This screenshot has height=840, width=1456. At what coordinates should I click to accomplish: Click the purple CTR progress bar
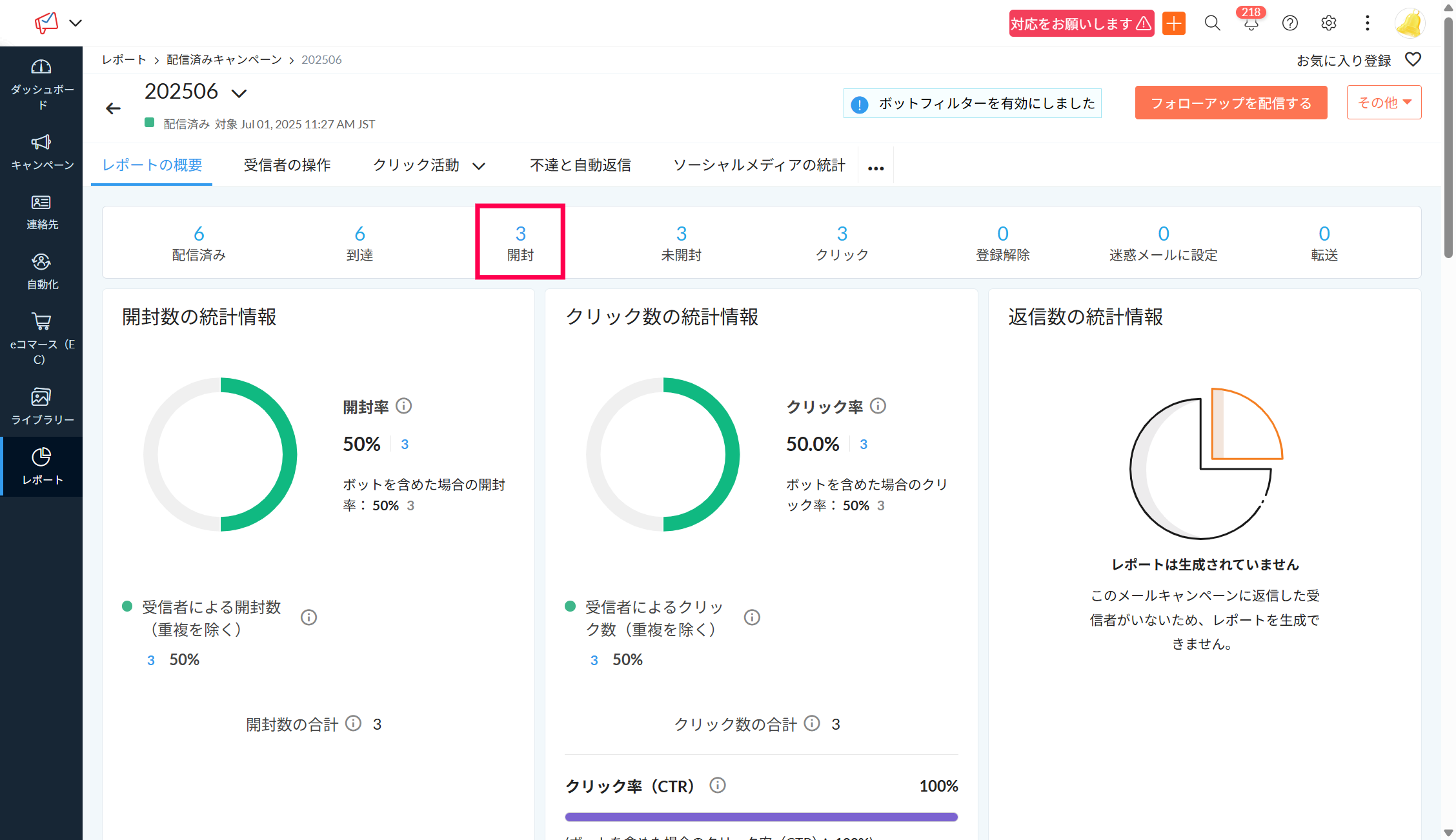(761, 817)
